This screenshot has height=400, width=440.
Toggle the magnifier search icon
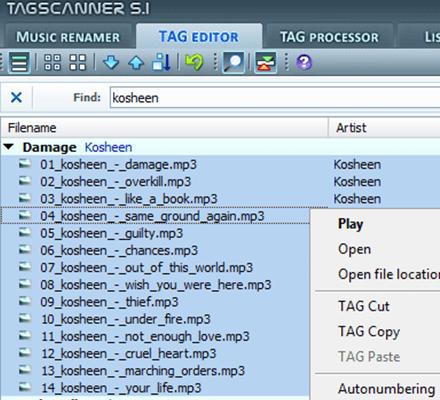click(234, 62)
